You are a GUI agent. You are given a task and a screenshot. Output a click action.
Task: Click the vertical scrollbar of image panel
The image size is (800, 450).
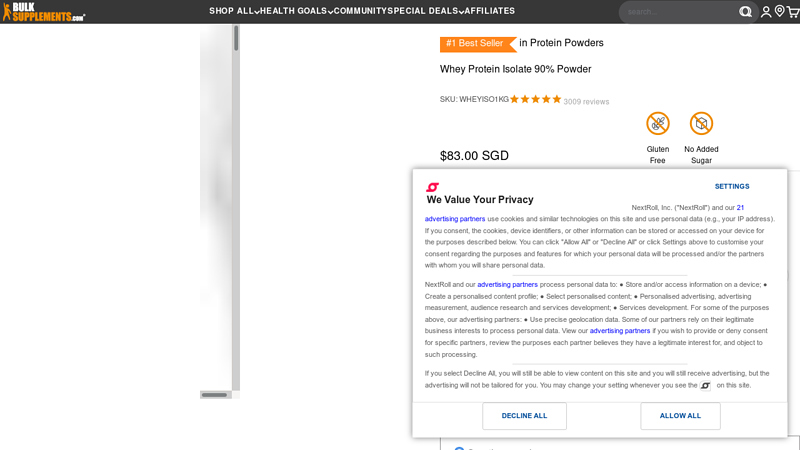[x=236, y=200]
